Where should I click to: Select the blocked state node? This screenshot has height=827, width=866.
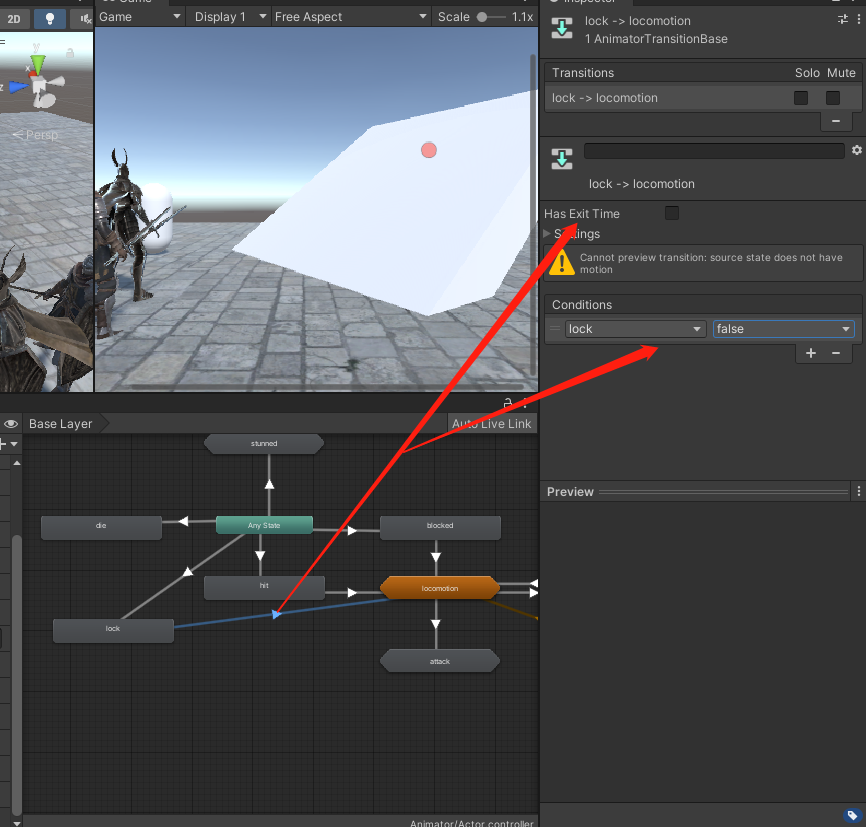click(440, 528)
